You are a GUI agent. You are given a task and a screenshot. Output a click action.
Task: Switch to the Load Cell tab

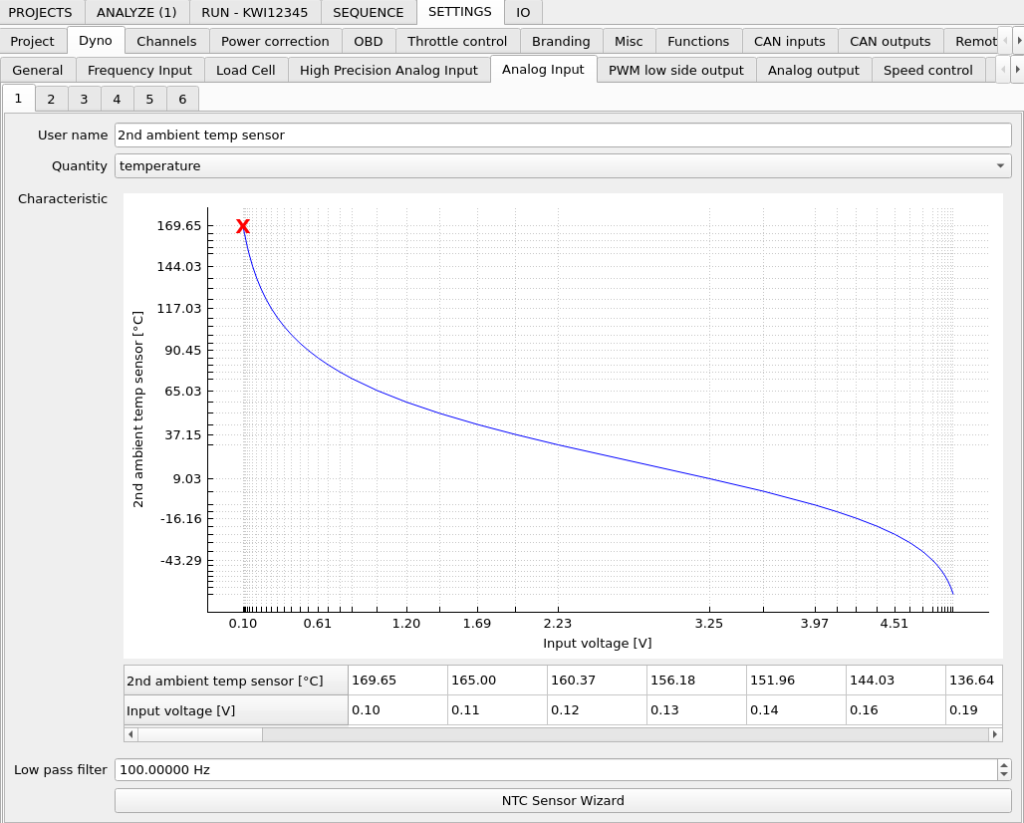(246, 71)
